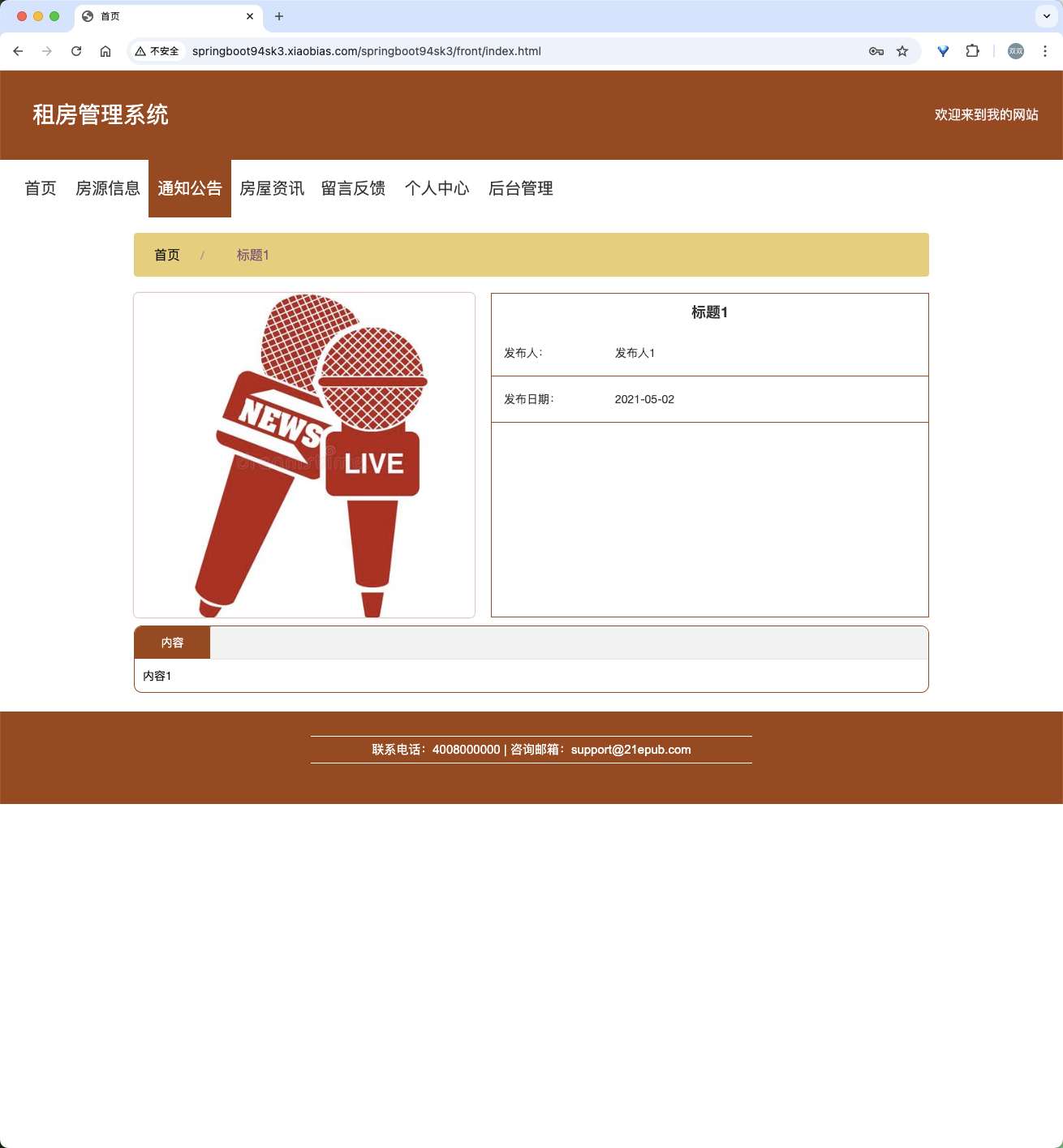Image resolution: width=1063 pixels, height=1148 pixels.
Task: Reload the page with the refresh icon
Action: click(x=76, y=51)
